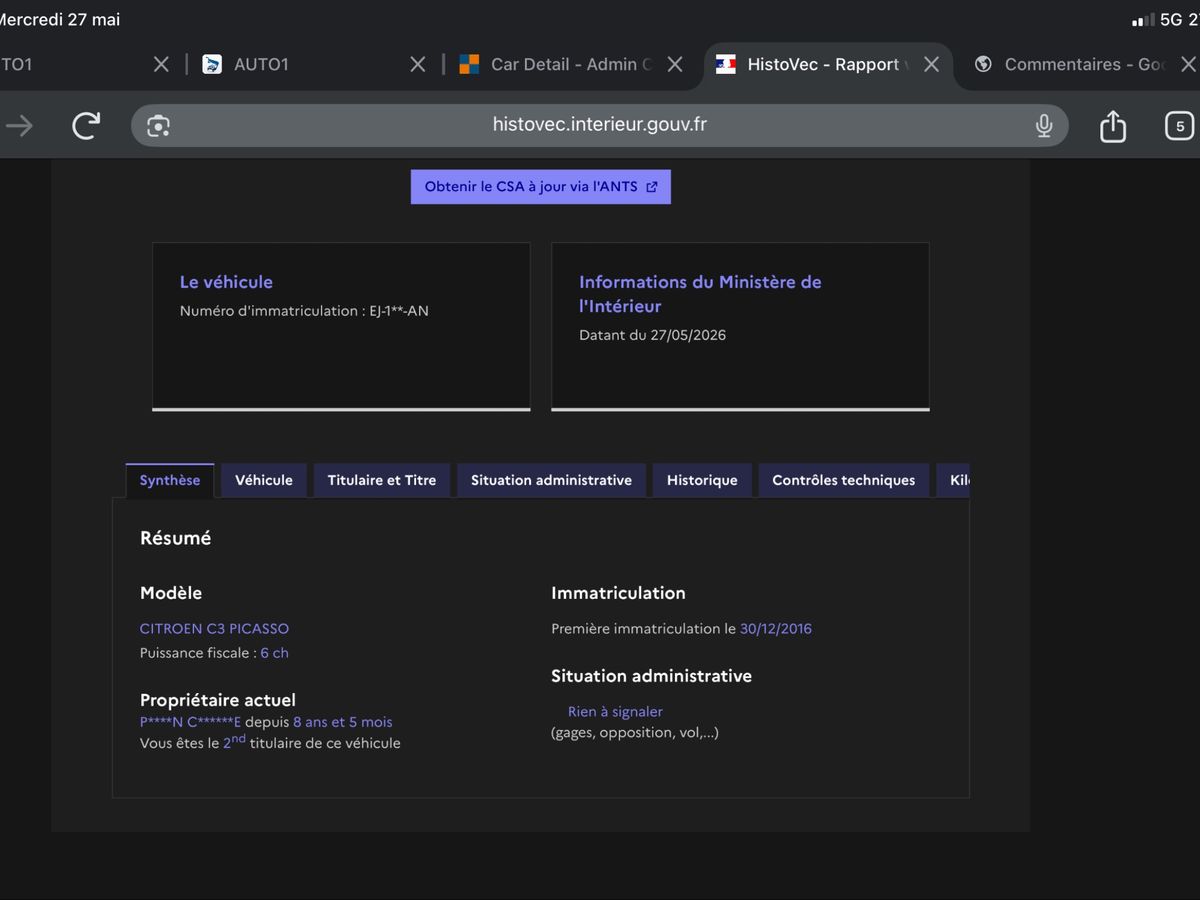Tap the Mercredi 27 mai date
This screenshot has height=900, width=1200.
pyautogui.click(x=59, y=20)
